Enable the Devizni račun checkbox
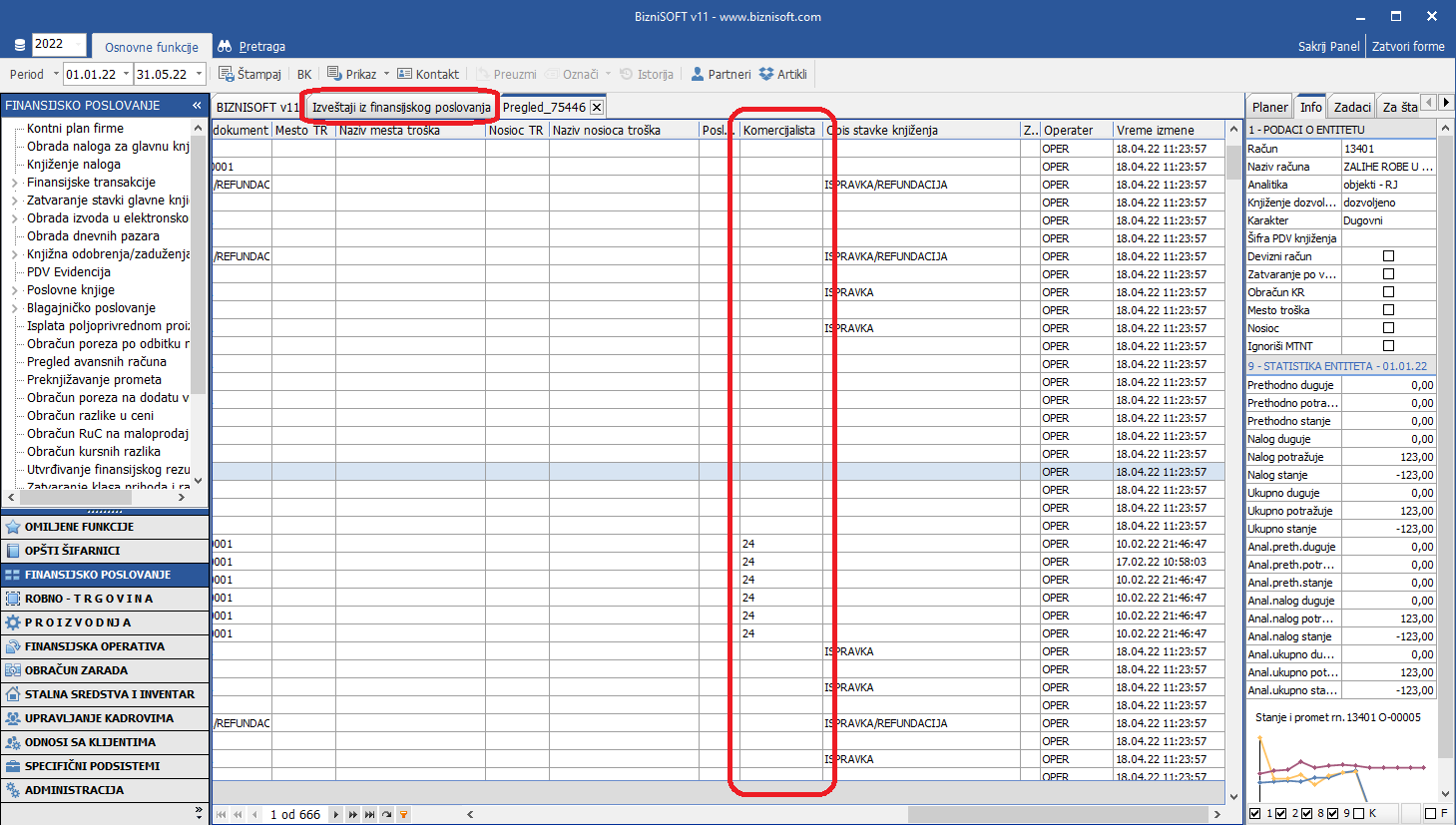 click(x=1388, y=256)
